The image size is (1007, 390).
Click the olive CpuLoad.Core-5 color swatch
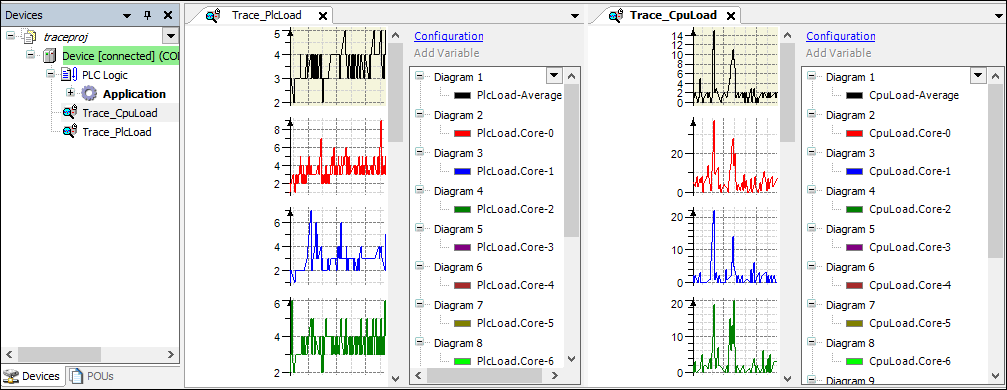click(x=854, y=323)
